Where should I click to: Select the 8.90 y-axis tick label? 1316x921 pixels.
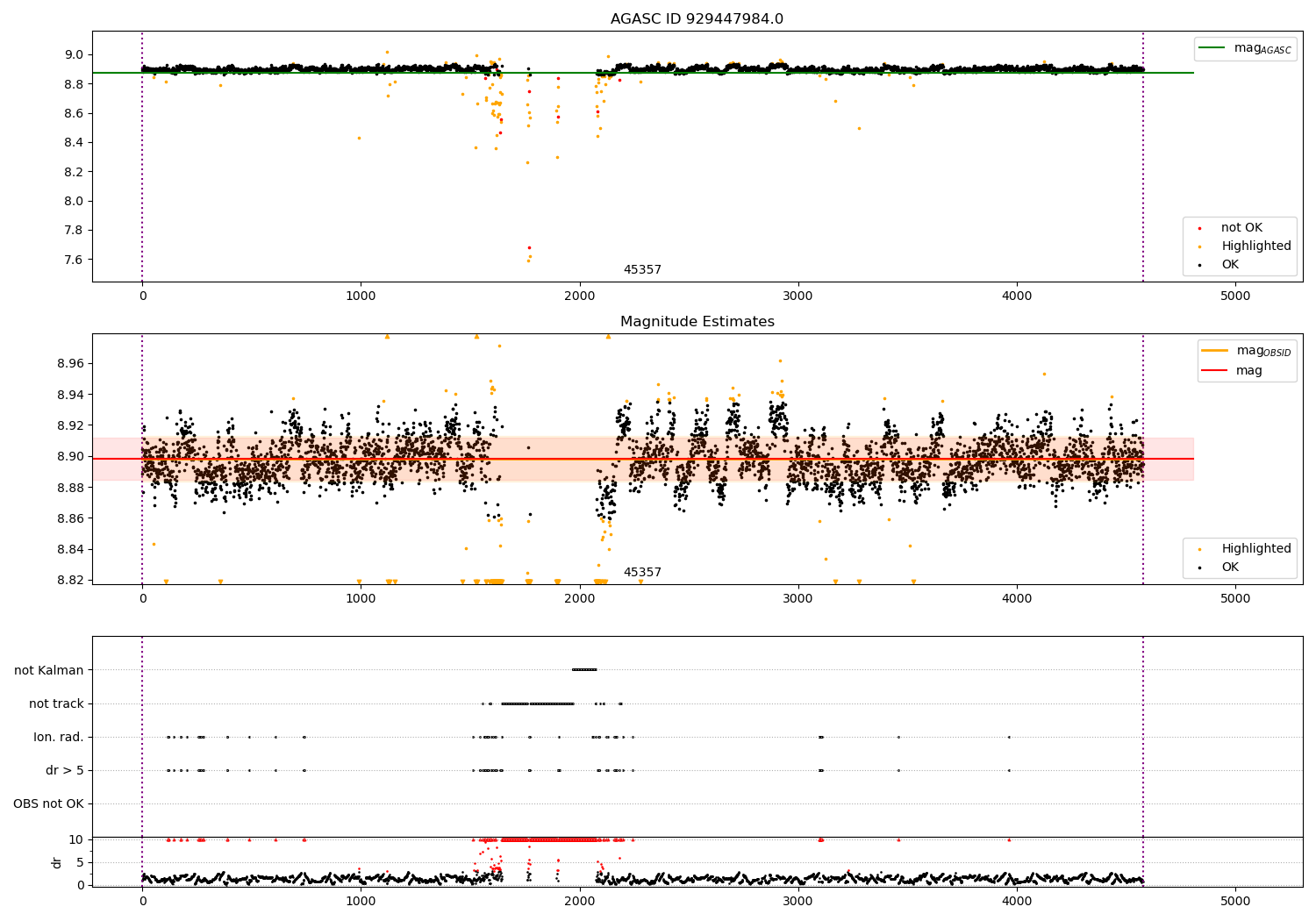(70, 456)
